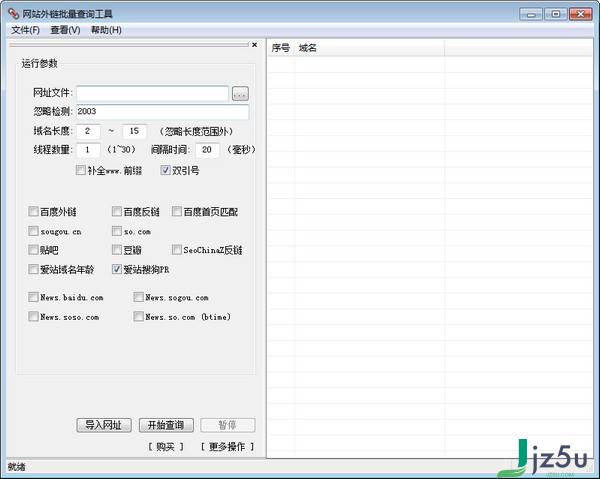This screenshot has width=600, height=479.
Task: Tick the News.sogou.com checkbox
Action: coord(138,297)
